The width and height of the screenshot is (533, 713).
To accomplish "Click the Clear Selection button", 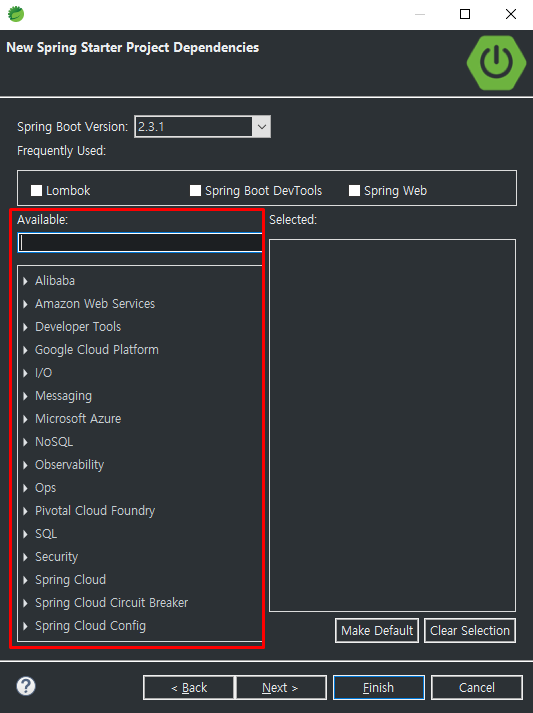I will coord(470,630).
